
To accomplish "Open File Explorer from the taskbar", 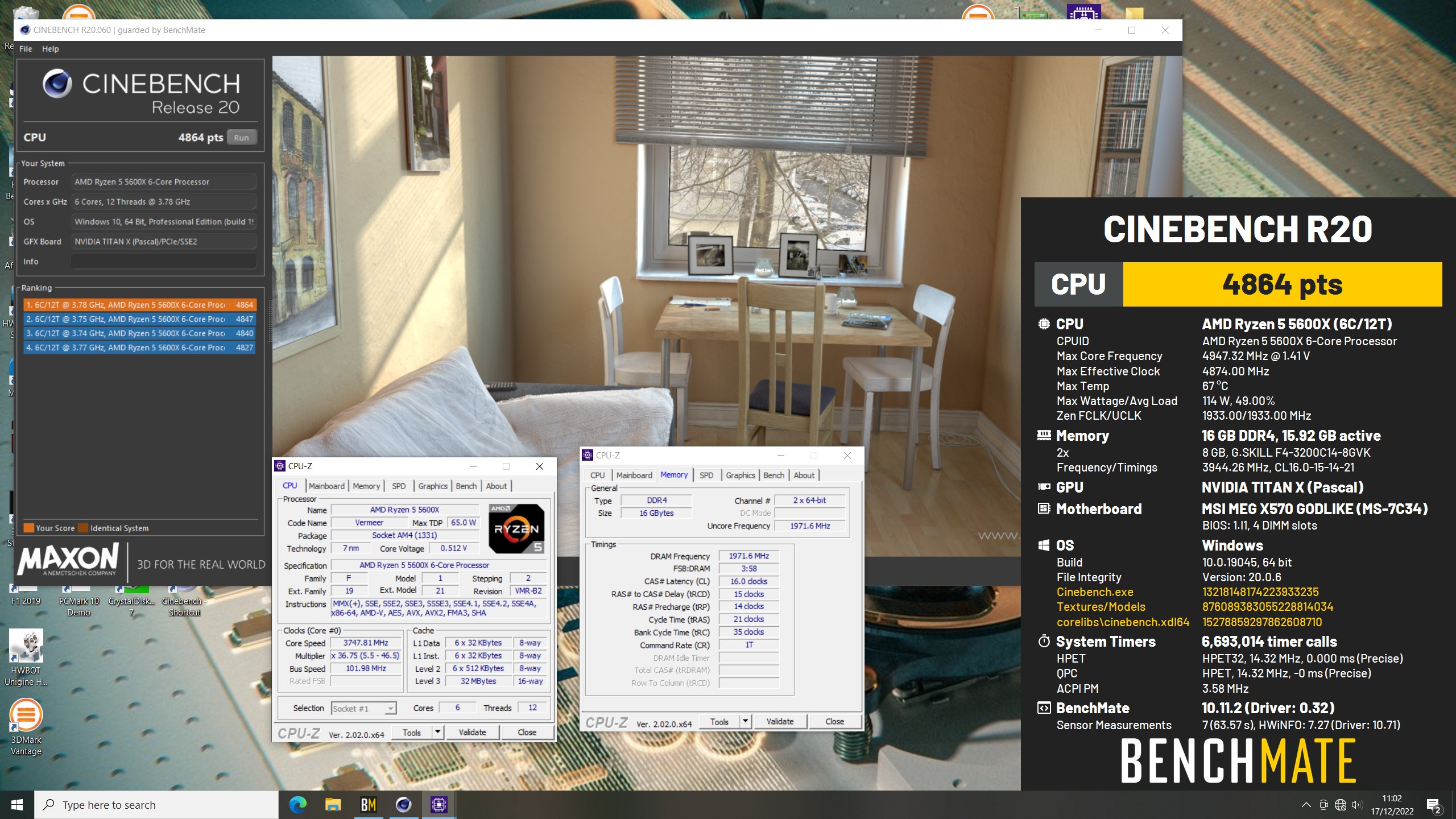I will [x=333, y=805].
